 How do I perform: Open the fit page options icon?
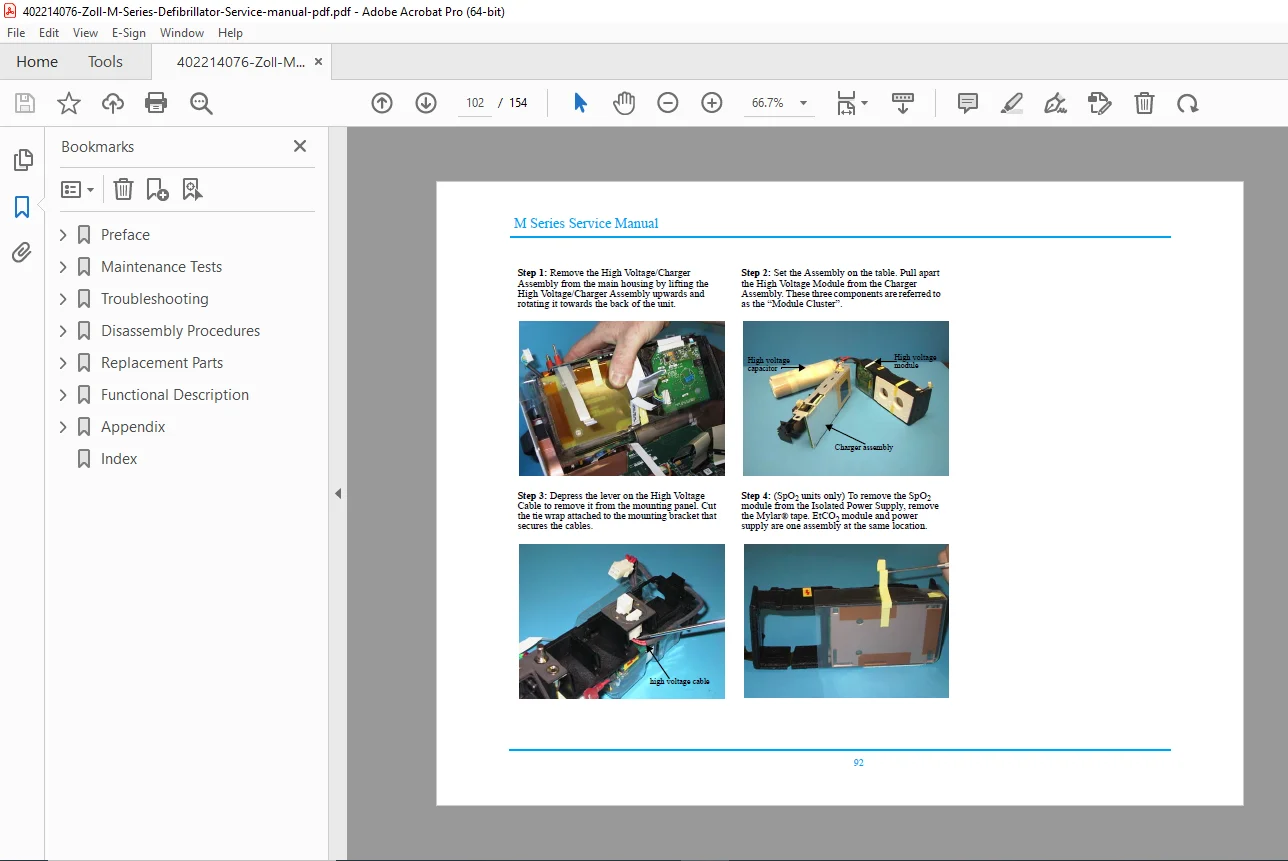[x=852, y=103]
